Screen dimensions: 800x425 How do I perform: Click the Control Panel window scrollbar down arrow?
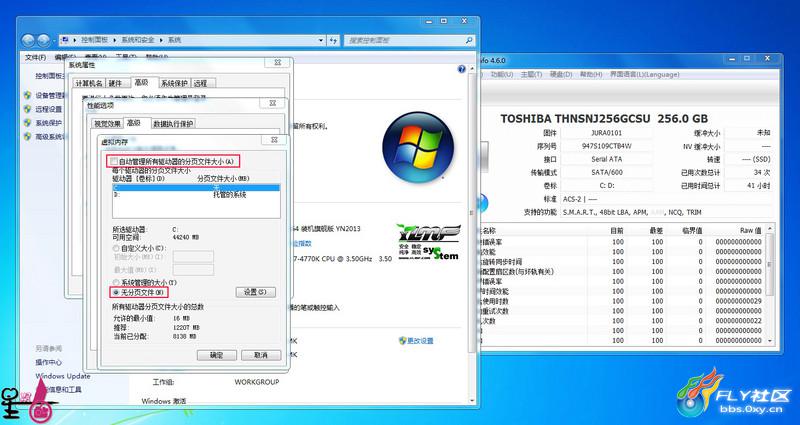(472, 401)
